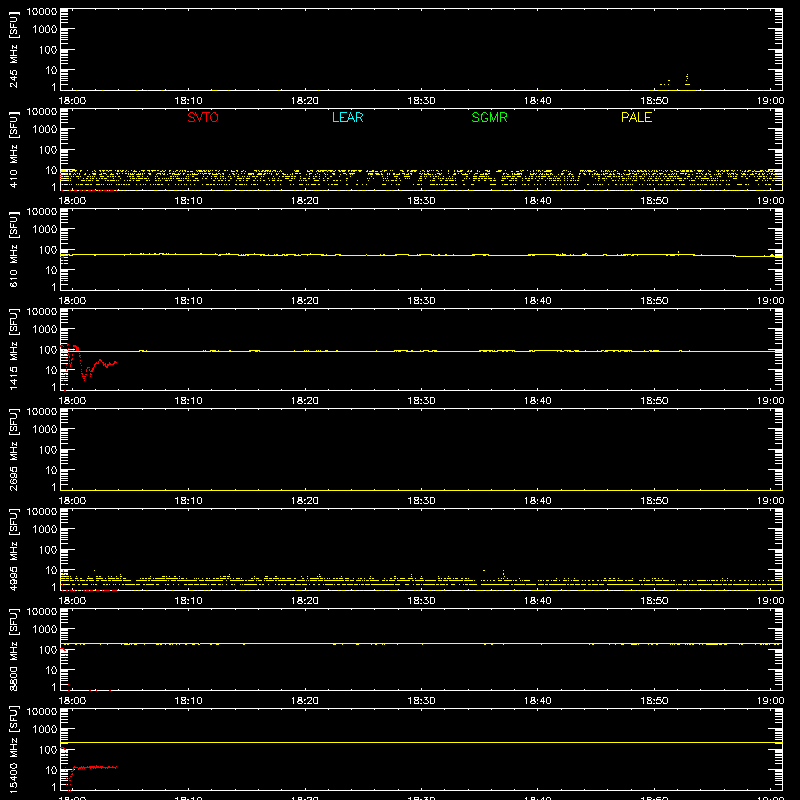Click the 18:20 tick label below 610 MHz plot
This screenshot has width=800, height=800.
pyautogui.click(x=305, y=301)
